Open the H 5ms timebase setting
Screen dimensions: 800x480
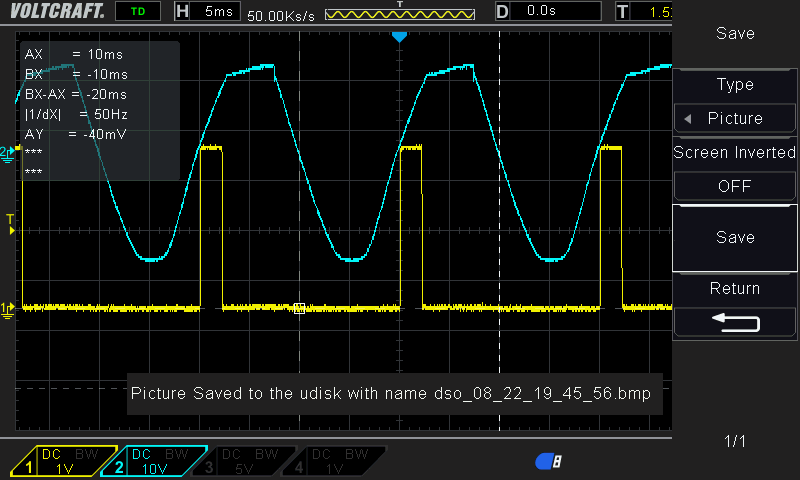(208, 12)
